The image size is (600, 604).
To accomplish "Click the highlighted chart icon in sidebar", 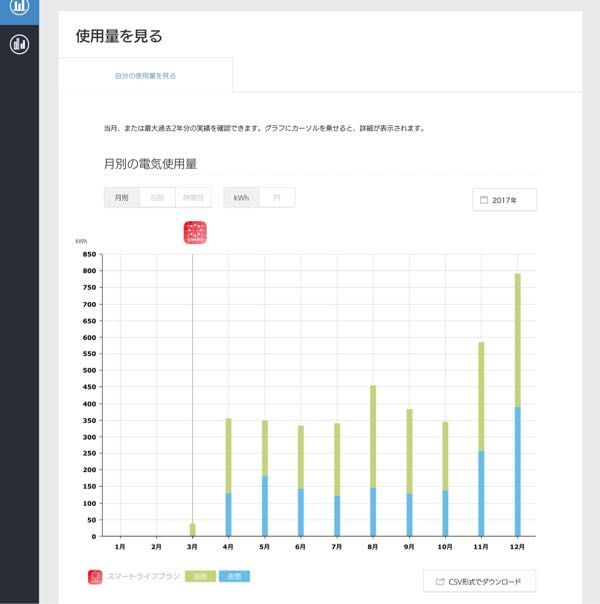I will (19, 5).
